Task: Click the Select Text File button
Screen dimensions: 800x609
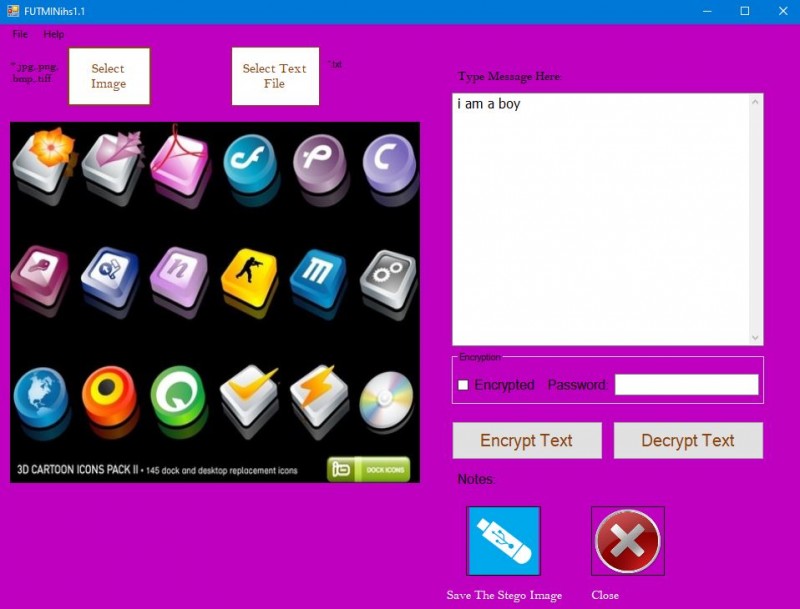Action: click(275, 76)
